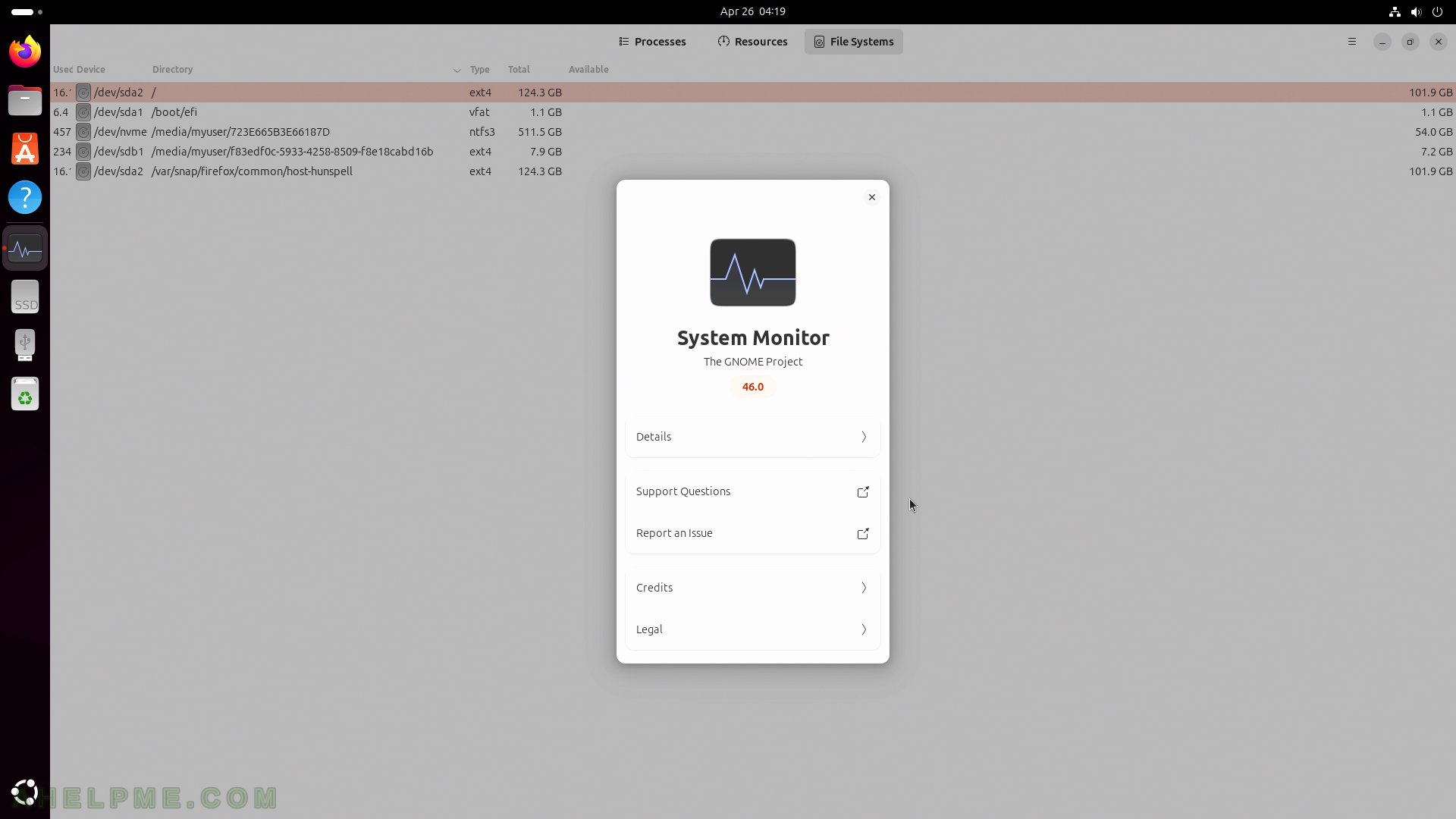Expand the Details row
The height and width of the screenshot is (819, 1456).
(x=753, y=437)
